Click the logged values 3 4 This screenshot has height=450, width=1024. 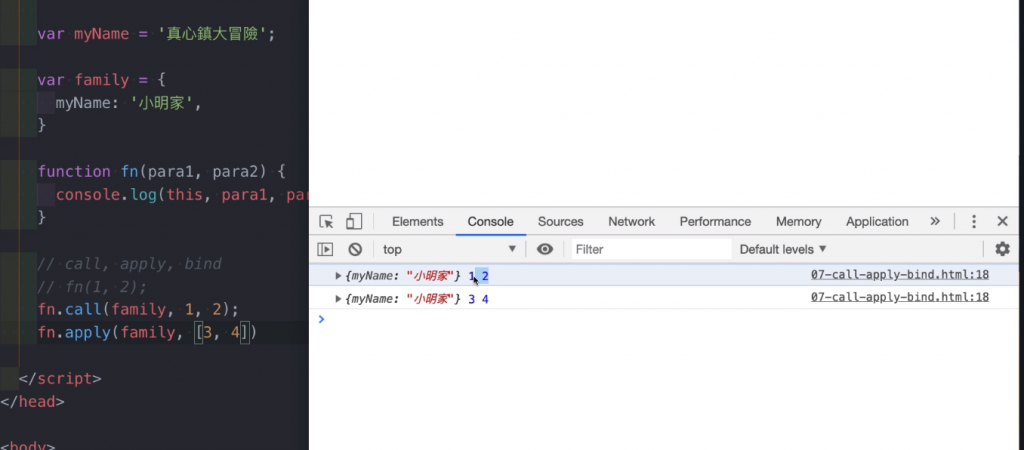[x=479, y=299]
